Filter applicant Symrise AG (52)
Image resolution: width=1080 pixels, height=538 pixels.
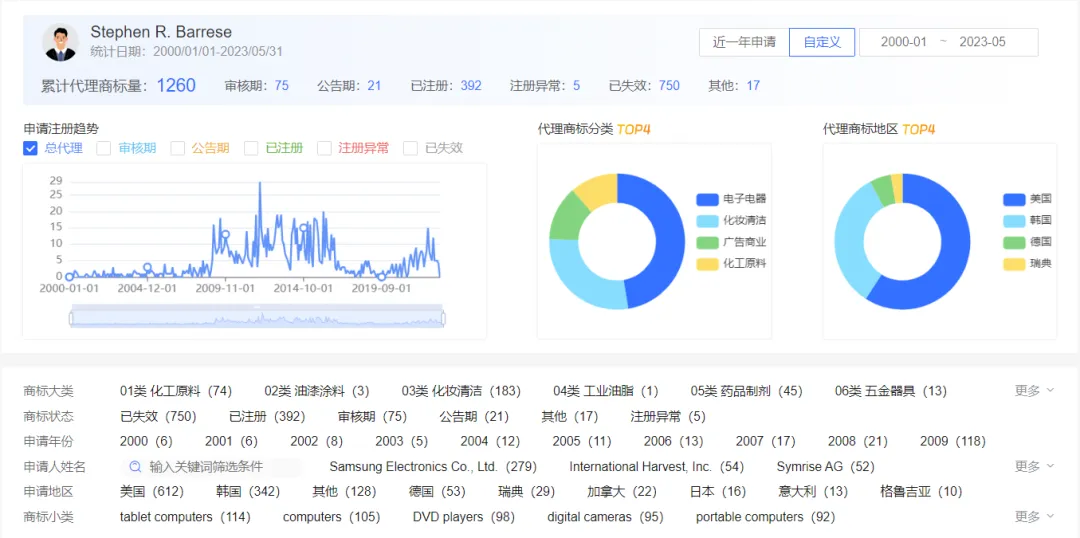click(825, 466)
